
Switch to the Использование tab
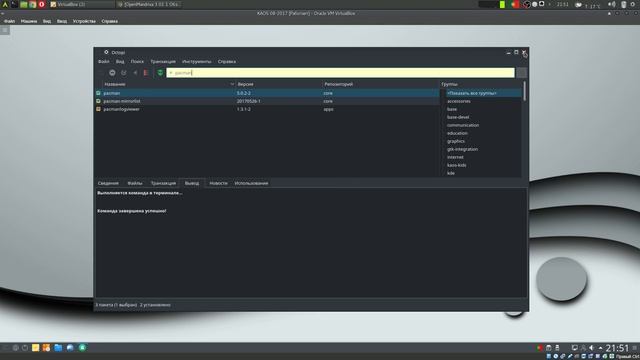(x=251, y=183)
